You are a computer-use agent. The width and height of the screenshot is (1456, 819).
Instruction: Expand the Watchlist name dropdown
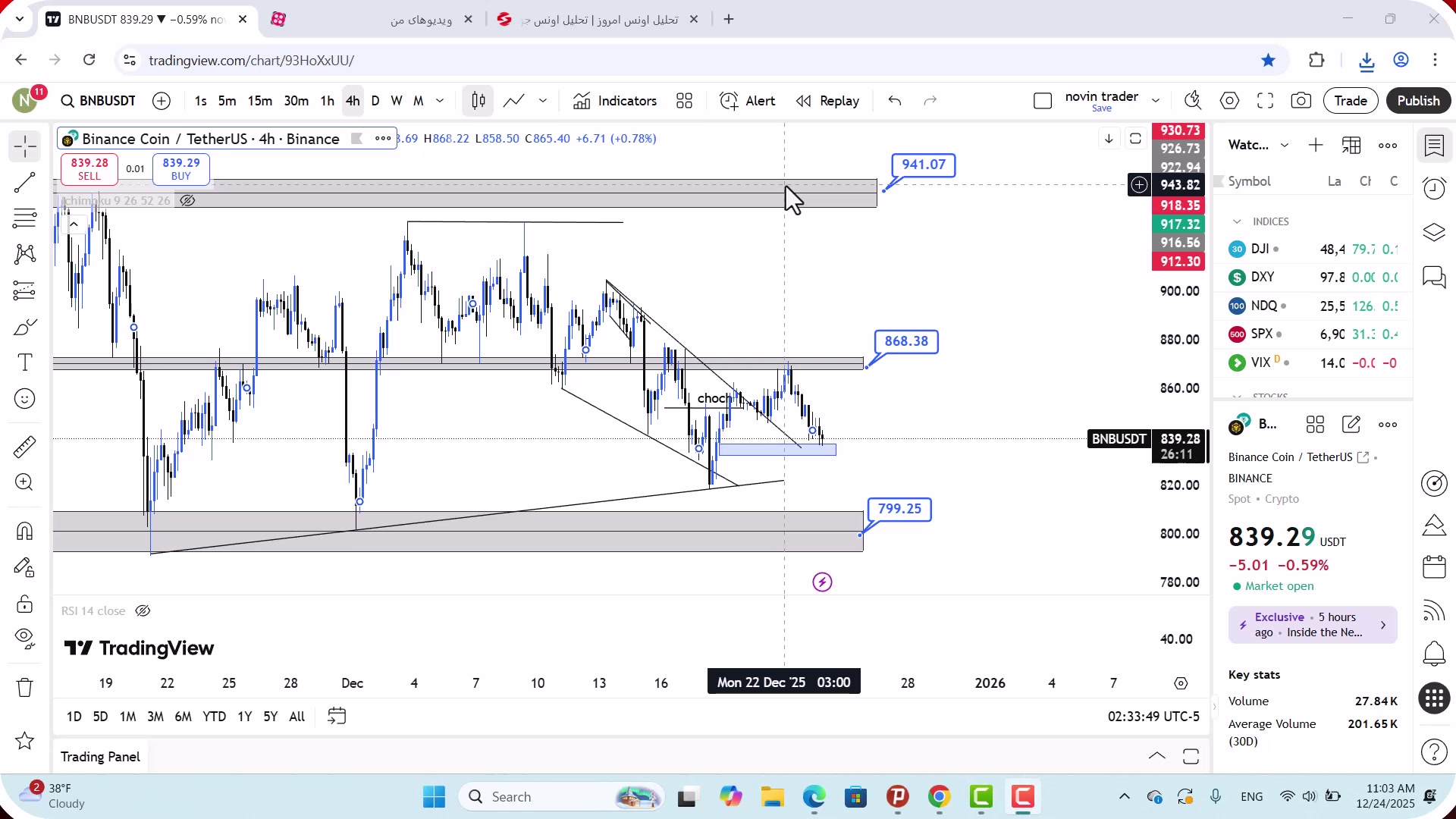pos(1285,146)
